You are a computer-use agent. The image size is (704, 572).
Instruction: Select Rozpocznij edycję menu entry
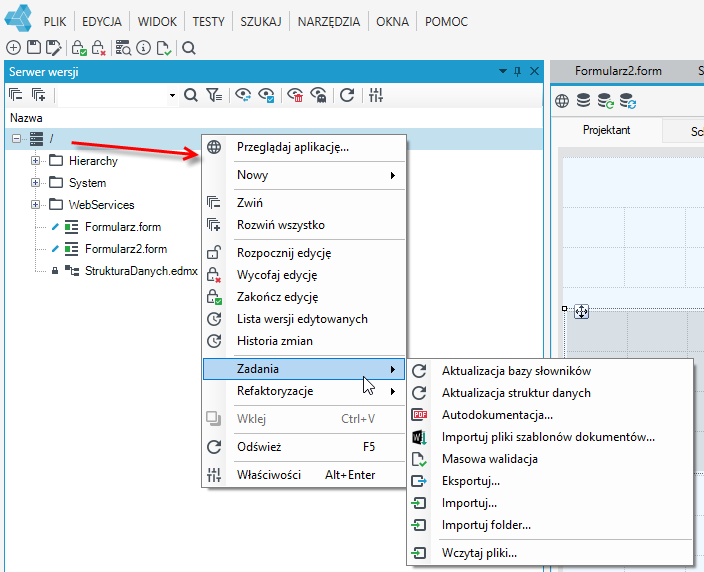click(x=304, y=253)
